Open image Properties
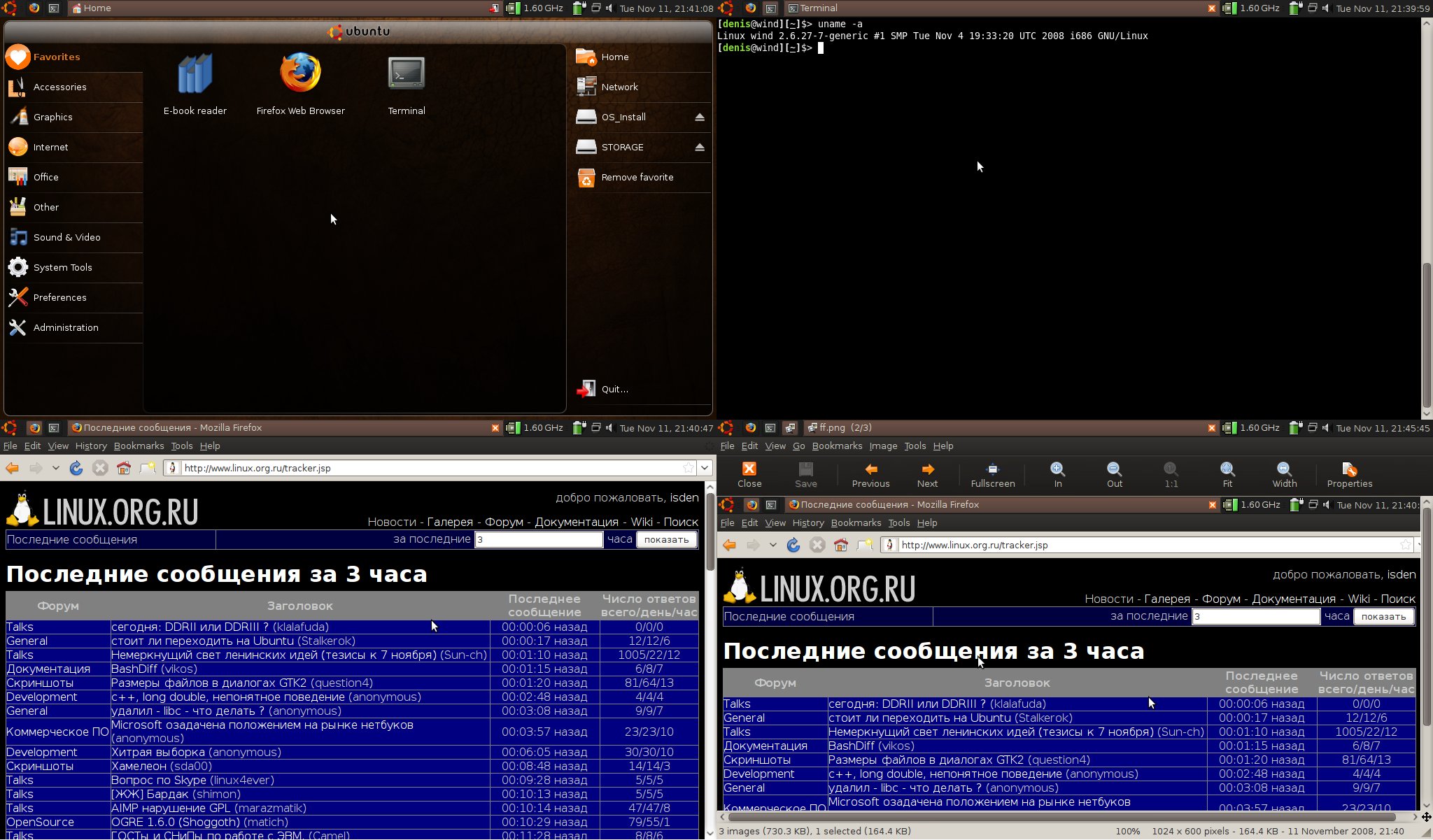Viewport: 1433px width, 840px height. point(1350,475)
